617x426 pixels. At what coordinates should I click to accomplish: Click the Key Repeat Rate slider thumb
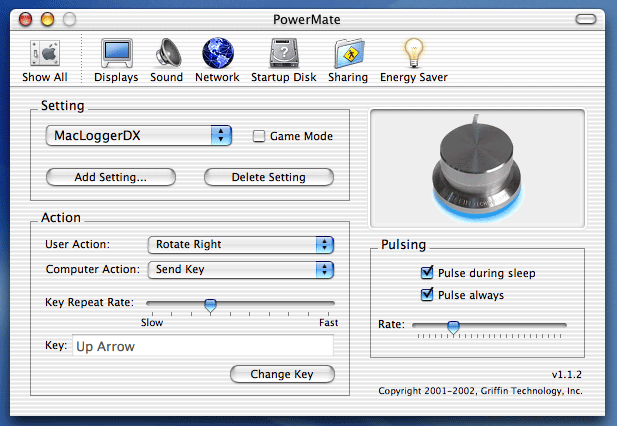coord(210,305)
